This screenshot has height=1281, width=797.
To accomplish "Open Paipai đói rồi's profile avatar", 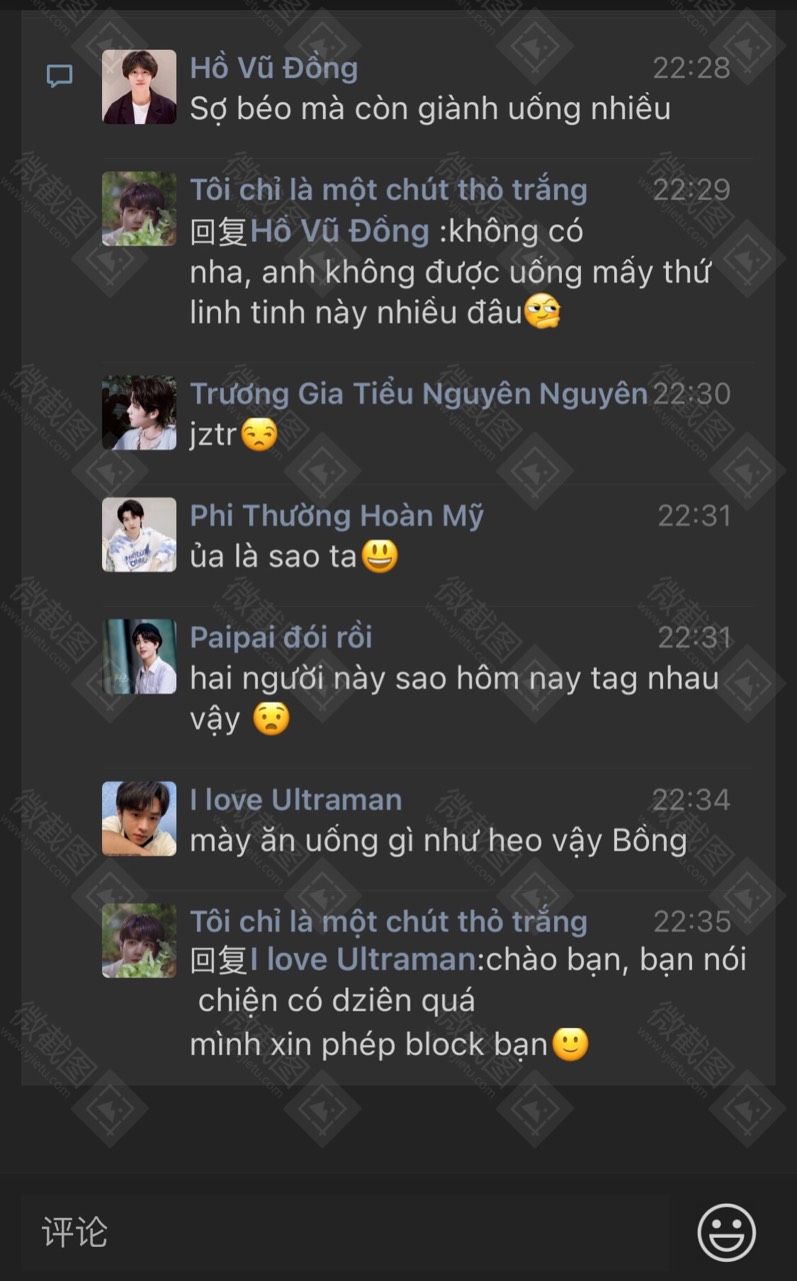I will pos(139,656).
